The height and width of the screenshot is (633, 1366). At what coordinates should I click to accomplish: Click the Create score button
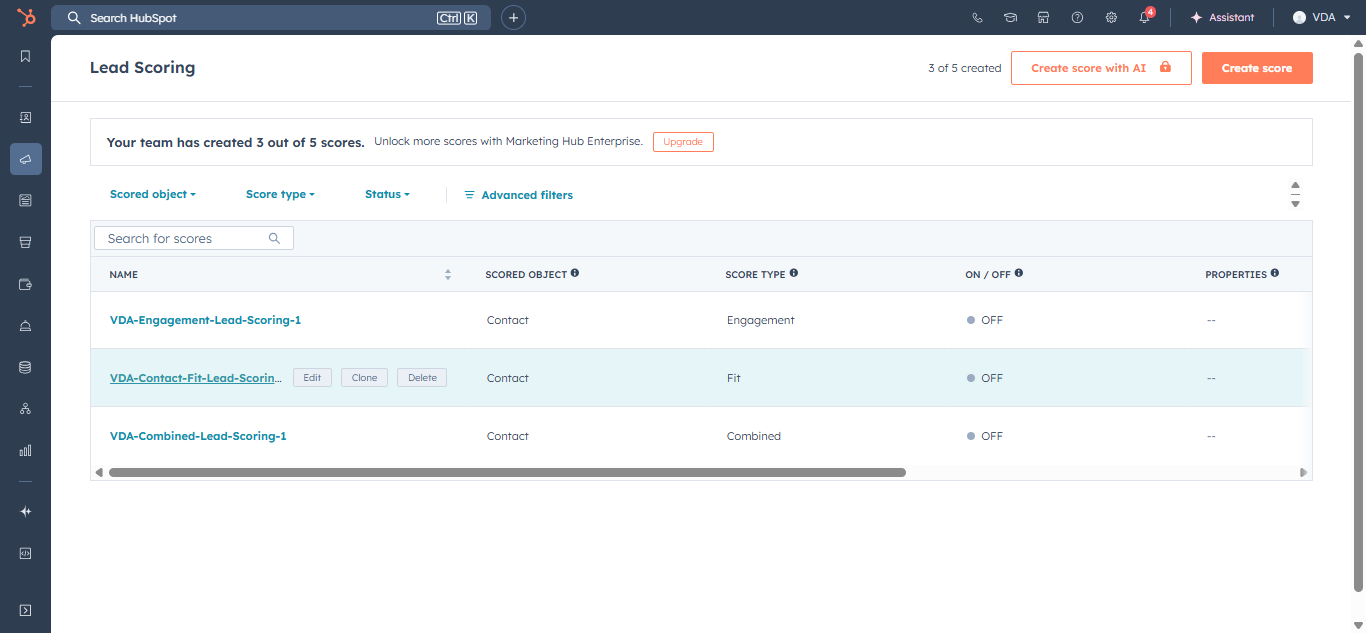click(x=1257, y=68)
